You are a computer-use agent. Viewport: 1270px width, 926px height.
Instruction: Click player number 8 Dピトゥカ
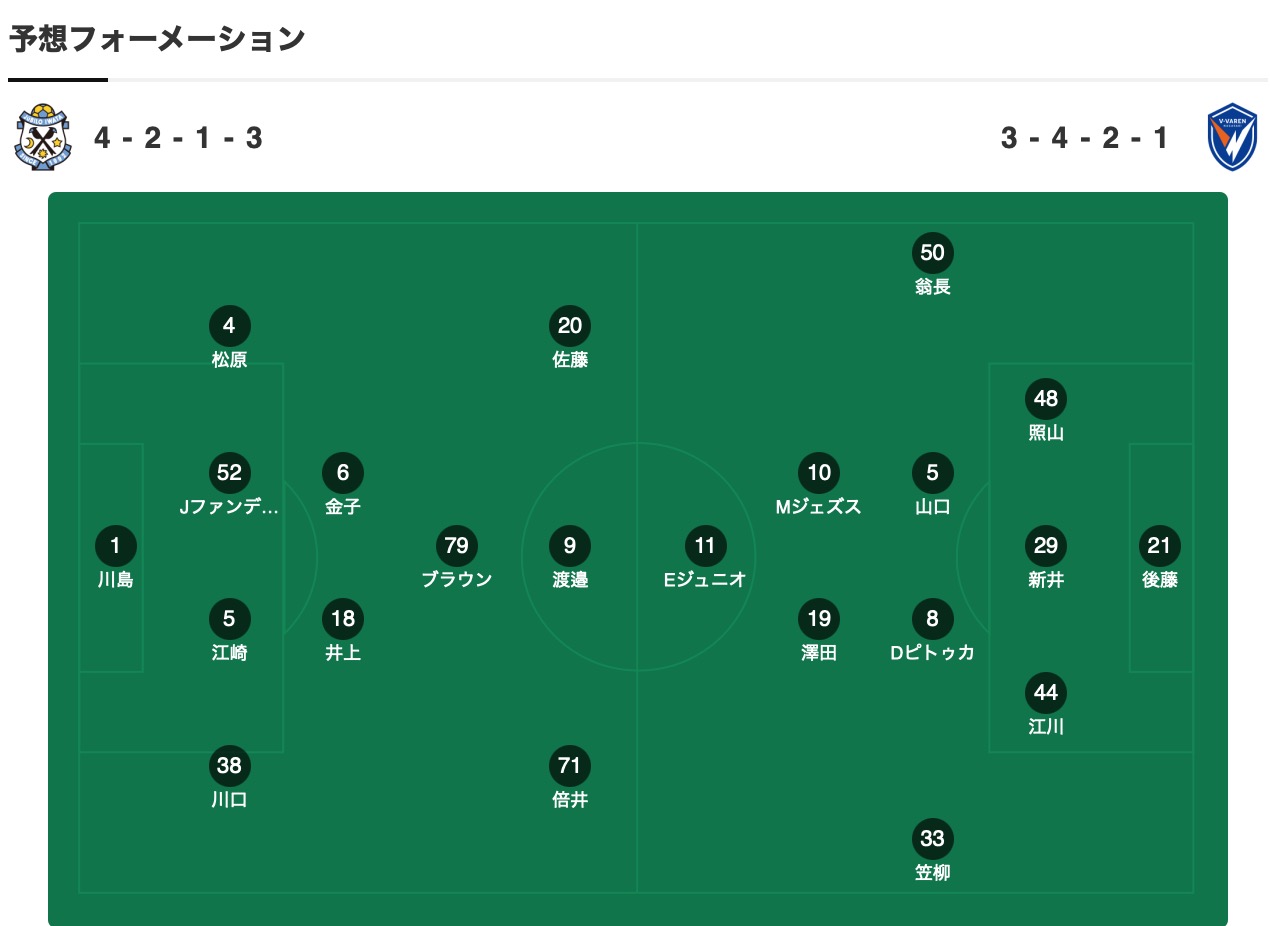(932, 619)
